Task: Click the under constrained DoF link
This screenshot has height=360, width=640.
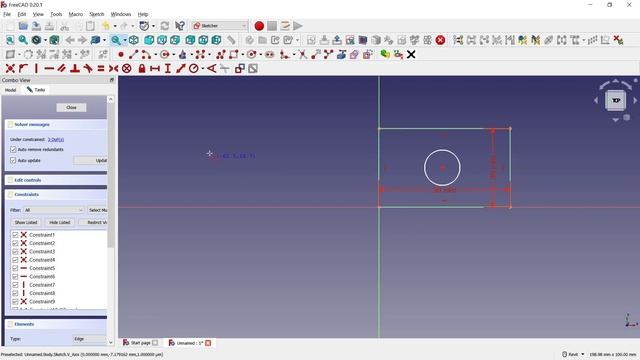Action: (x=56, y=140)
